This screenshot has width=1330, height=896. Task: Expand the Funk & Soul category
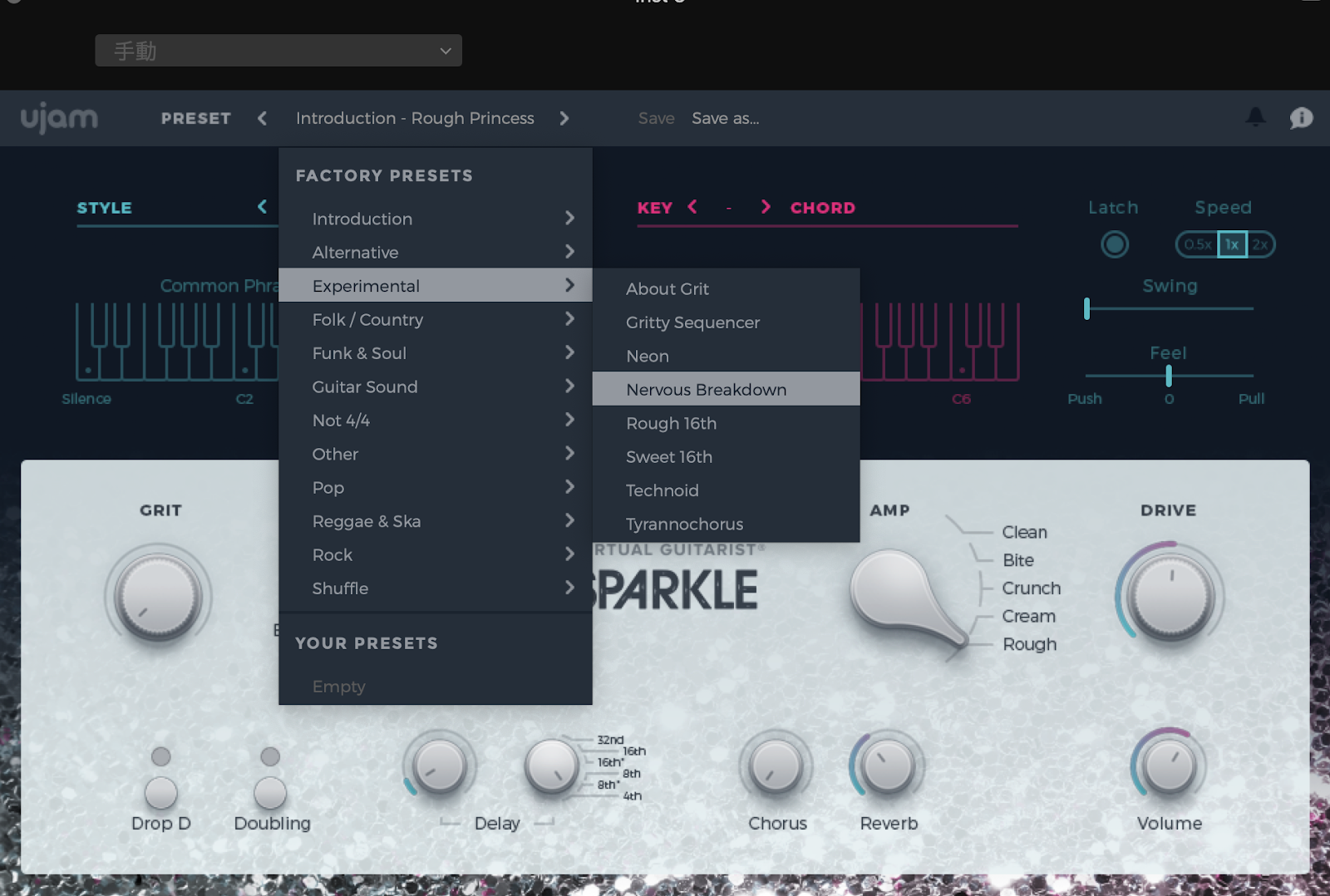pos(436,353)
